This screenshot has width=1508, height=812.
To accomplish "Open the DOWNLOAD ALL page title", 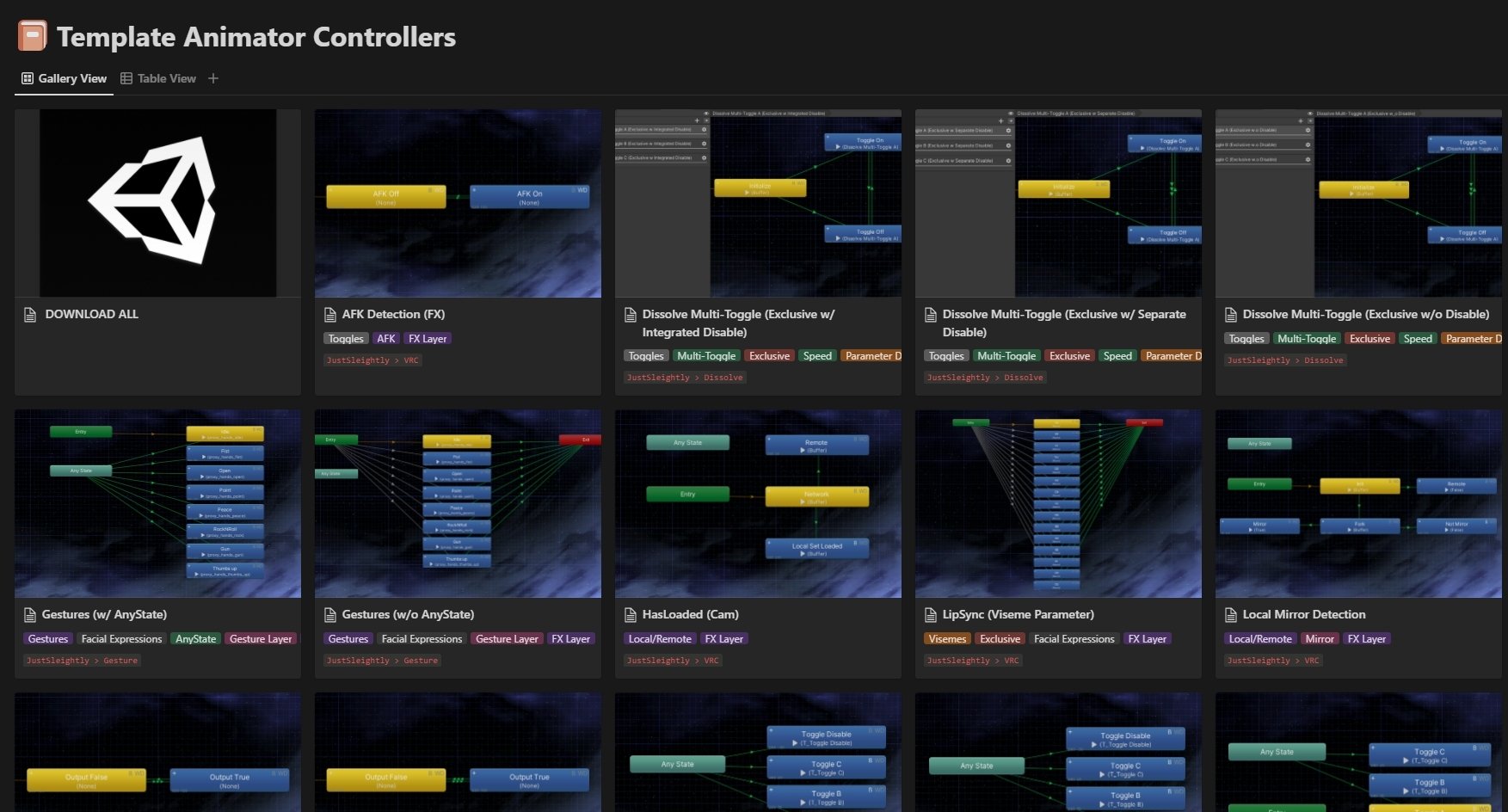I will (x=91, y=314).
